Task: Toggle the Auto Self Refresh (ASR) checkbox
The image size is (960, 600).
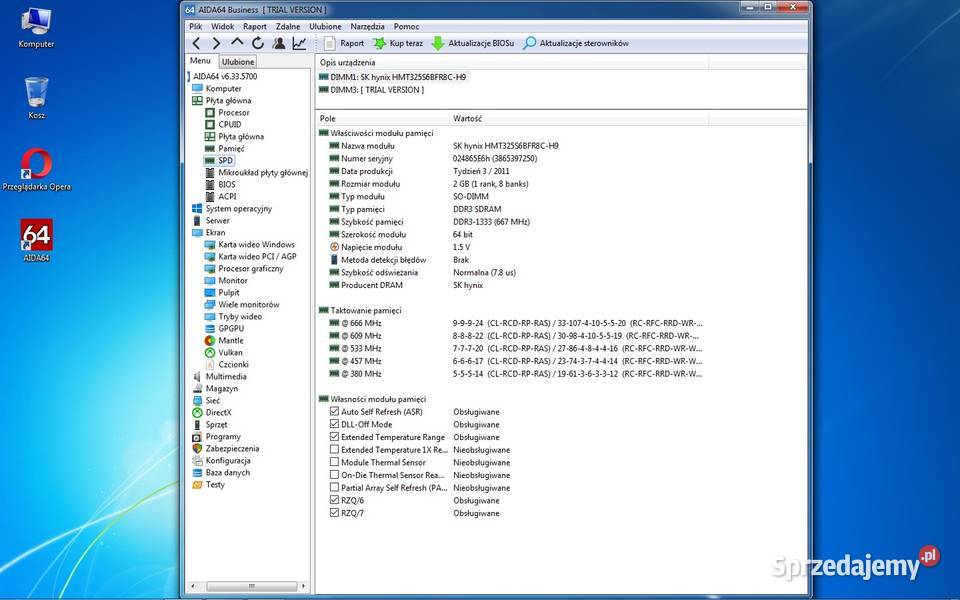Action: pyautogui.click(x=334, y=412)
